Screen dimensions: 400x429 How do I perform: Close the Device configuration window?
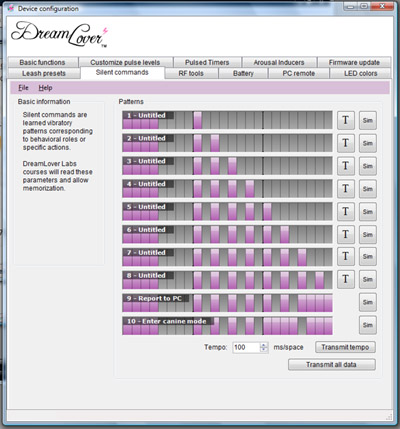click(382, 6)
